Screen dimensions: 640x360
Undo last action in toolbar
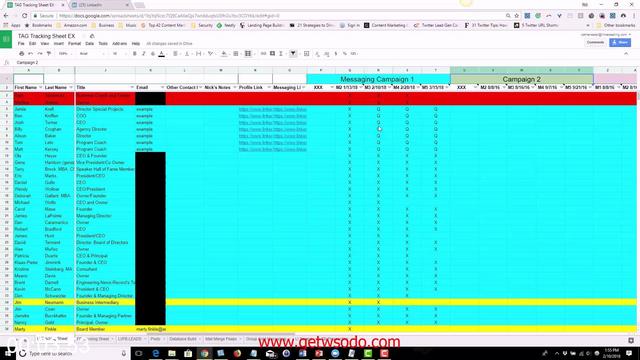click(31, 53)
